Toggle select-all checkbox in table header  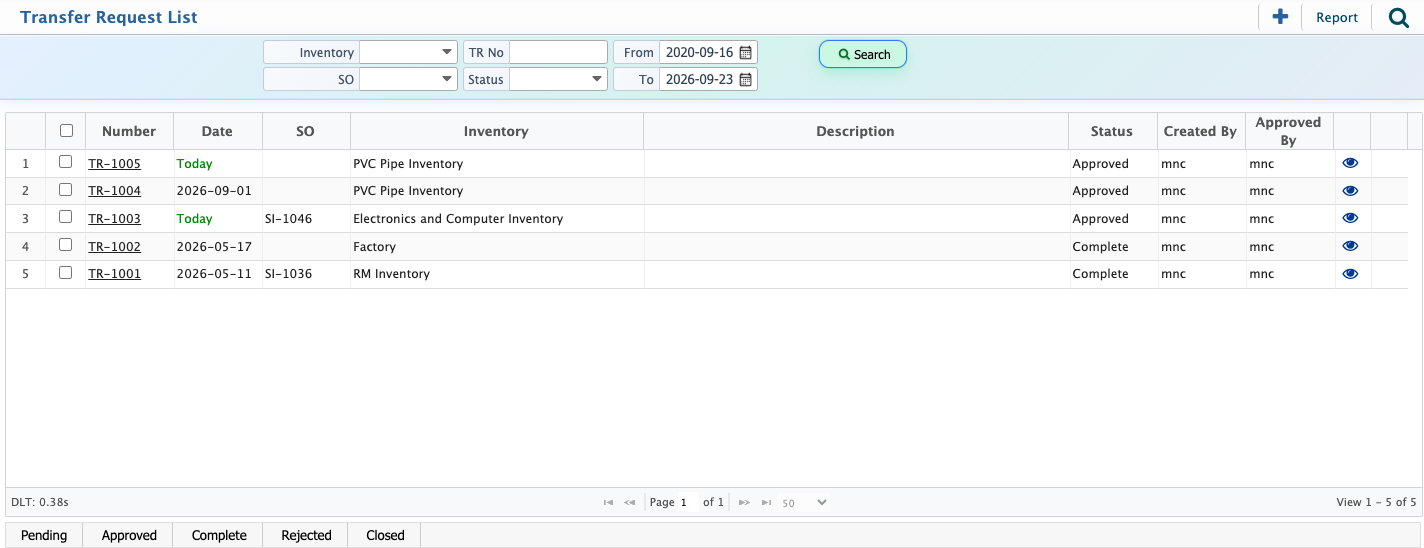tap(66, 130)
